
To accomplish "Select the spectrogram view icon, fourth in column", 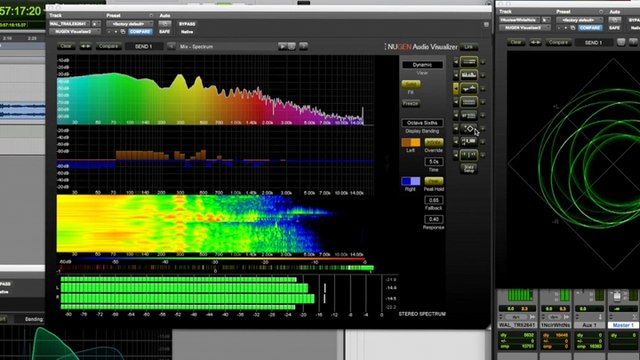I will (469, 102).
